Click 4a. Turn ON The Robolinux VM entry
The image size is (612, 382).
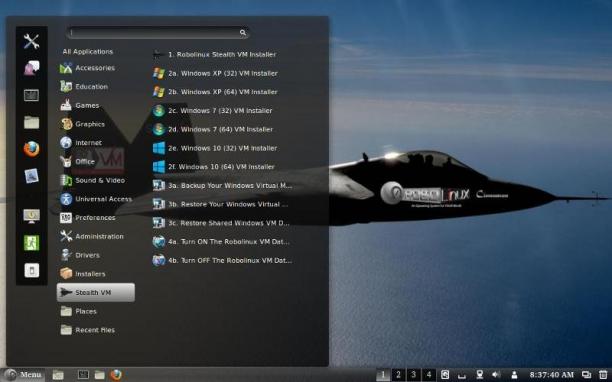pyautogui.click(x=222, y=242)
